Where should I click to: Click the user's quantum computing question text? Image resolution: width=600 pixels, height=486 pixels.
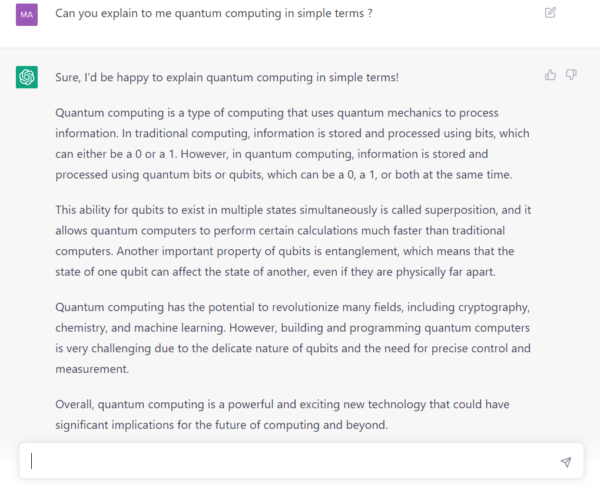[214, 13]
